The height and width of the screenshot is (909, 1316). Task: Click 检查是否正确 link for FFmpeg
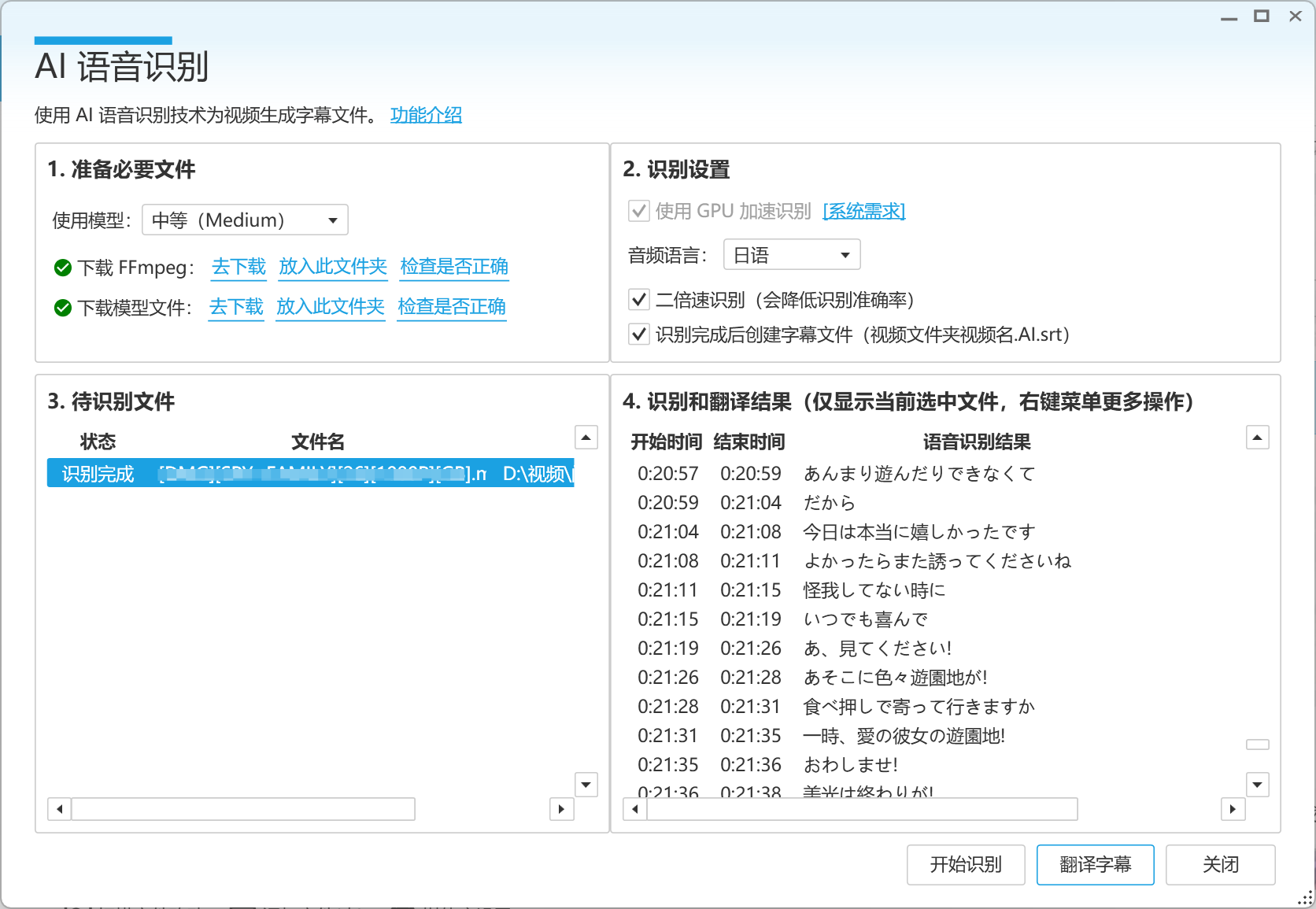coord(454,267)
